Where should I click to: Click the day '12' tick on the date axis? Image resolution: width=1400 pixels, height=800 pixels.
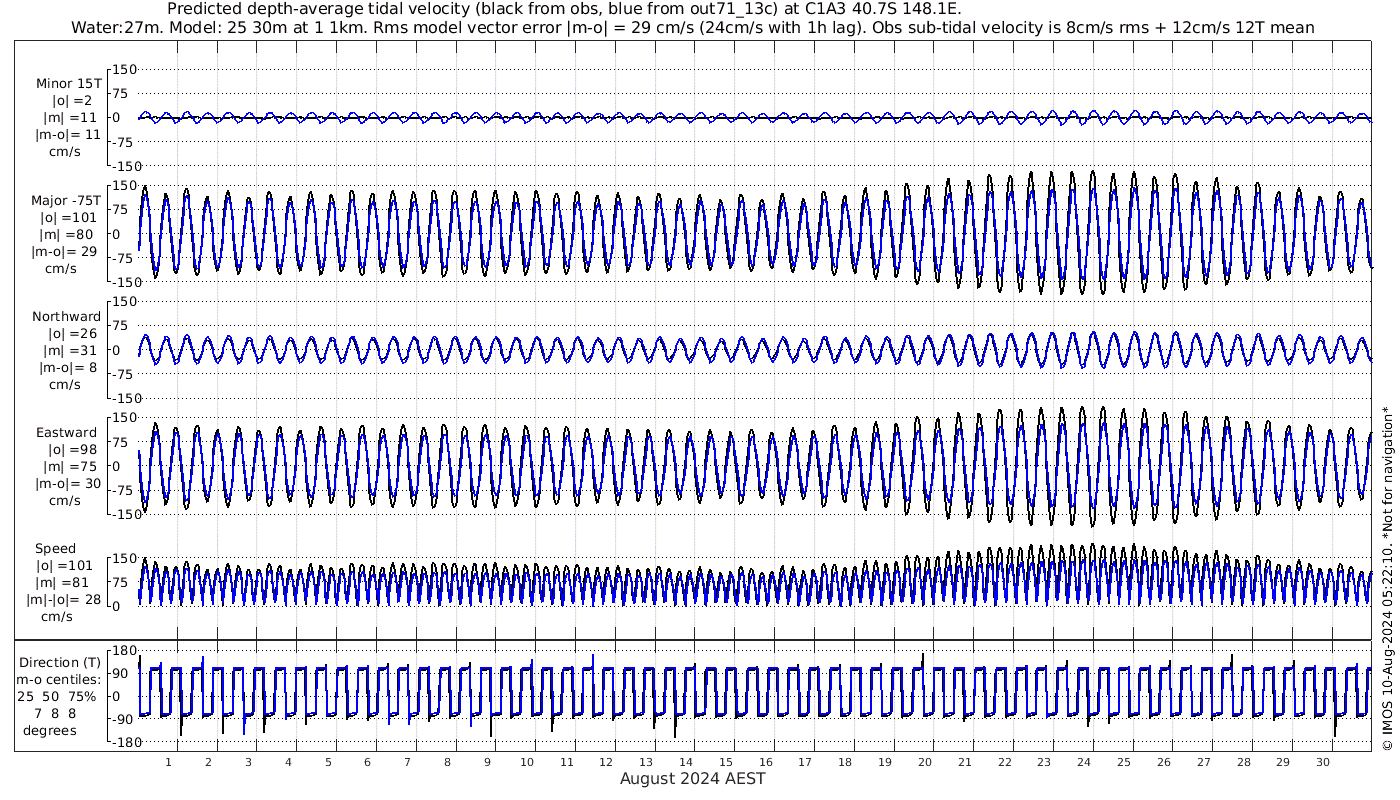pyautogui.click(x=607, y=762)
